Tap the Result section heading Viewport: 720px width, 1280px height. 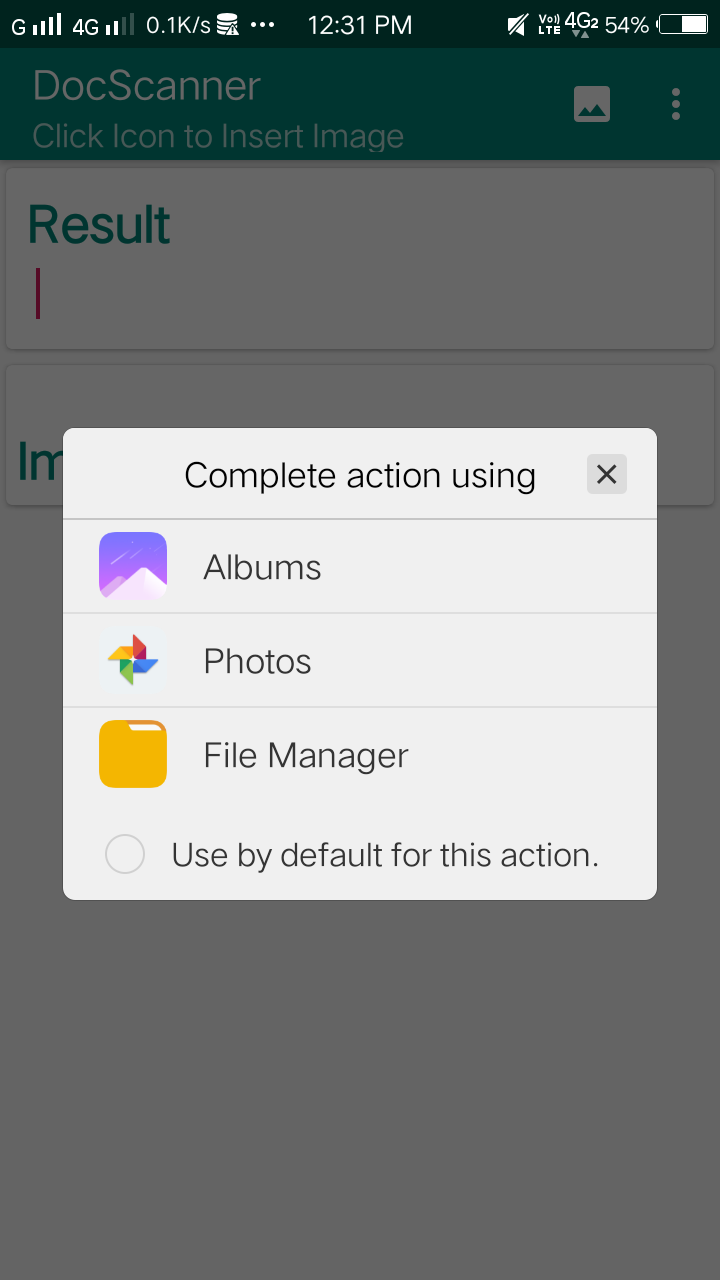98,225
